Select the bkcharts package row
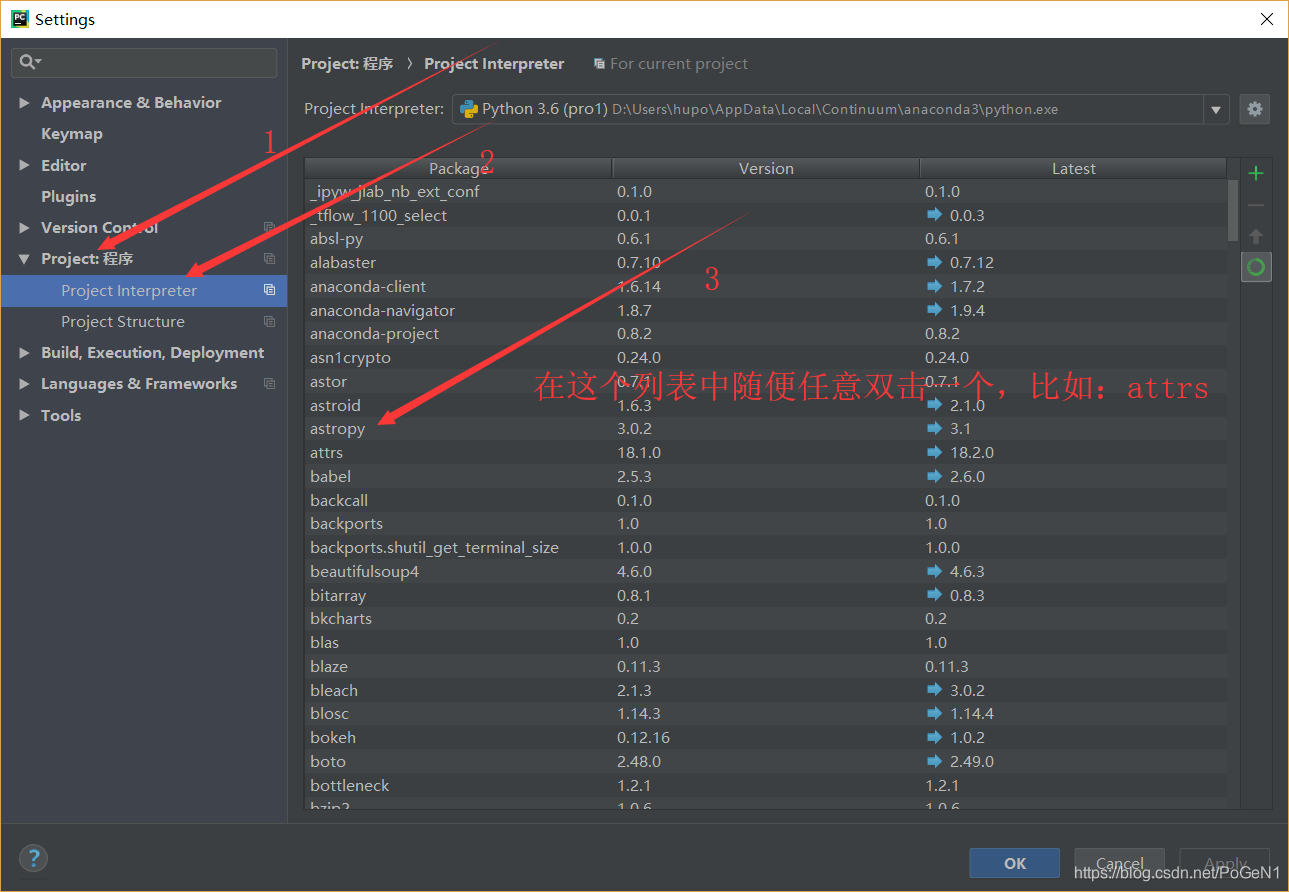 [x=766, y=618]
